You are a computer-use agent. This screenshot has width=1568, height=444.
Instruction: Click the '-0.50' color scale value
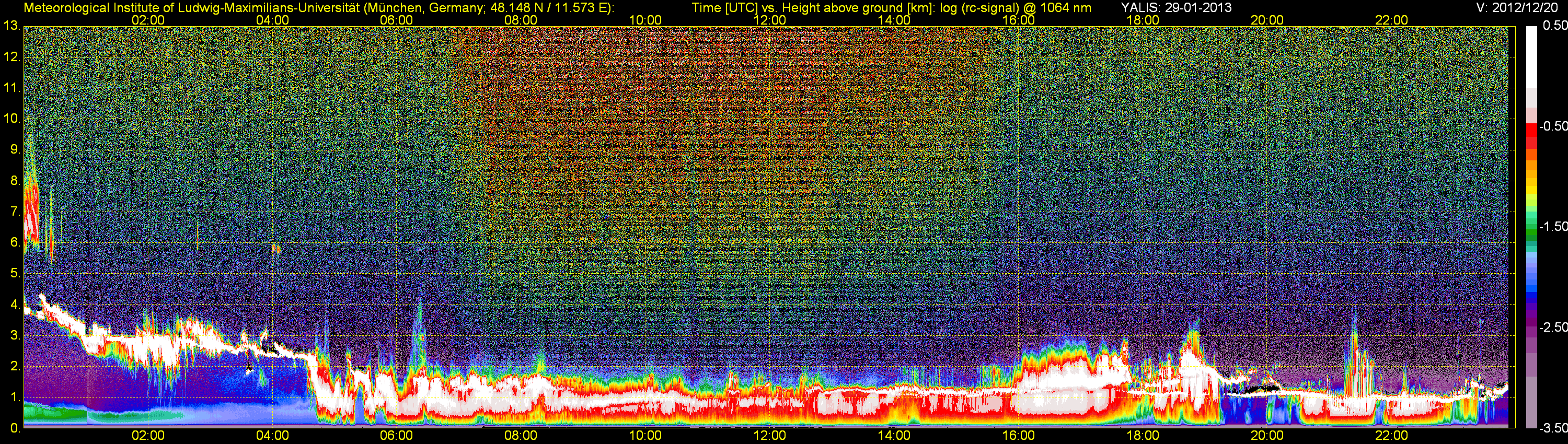pos(1552,126)
